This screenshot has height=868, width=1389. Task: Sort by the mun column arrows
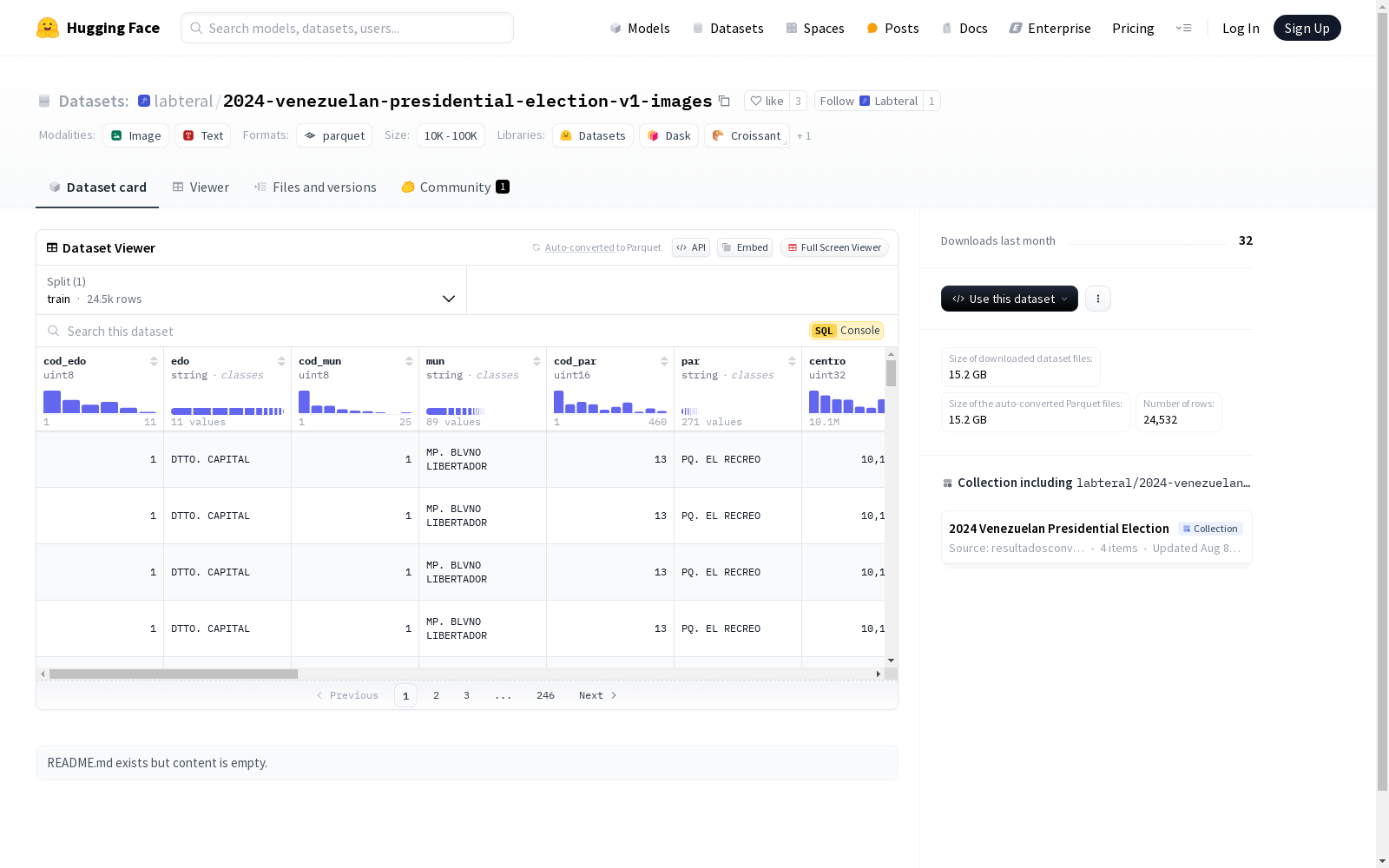tap(537, 361)
